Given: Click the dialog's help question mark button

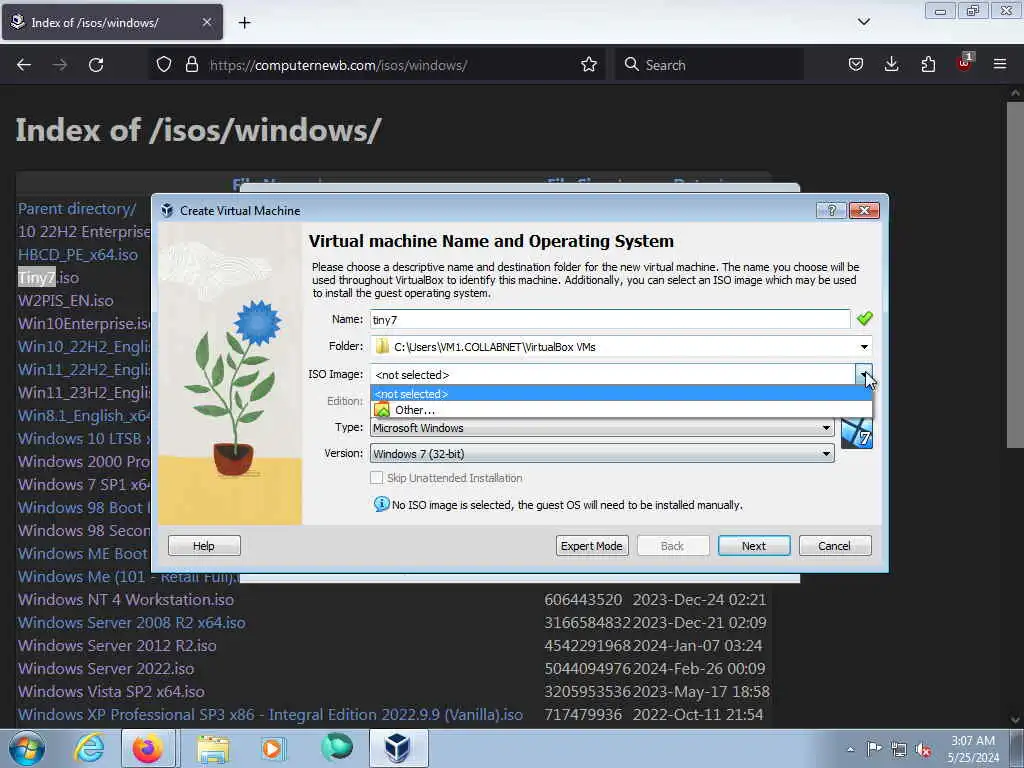Looking at the screenshot, I should pos(831,210).
